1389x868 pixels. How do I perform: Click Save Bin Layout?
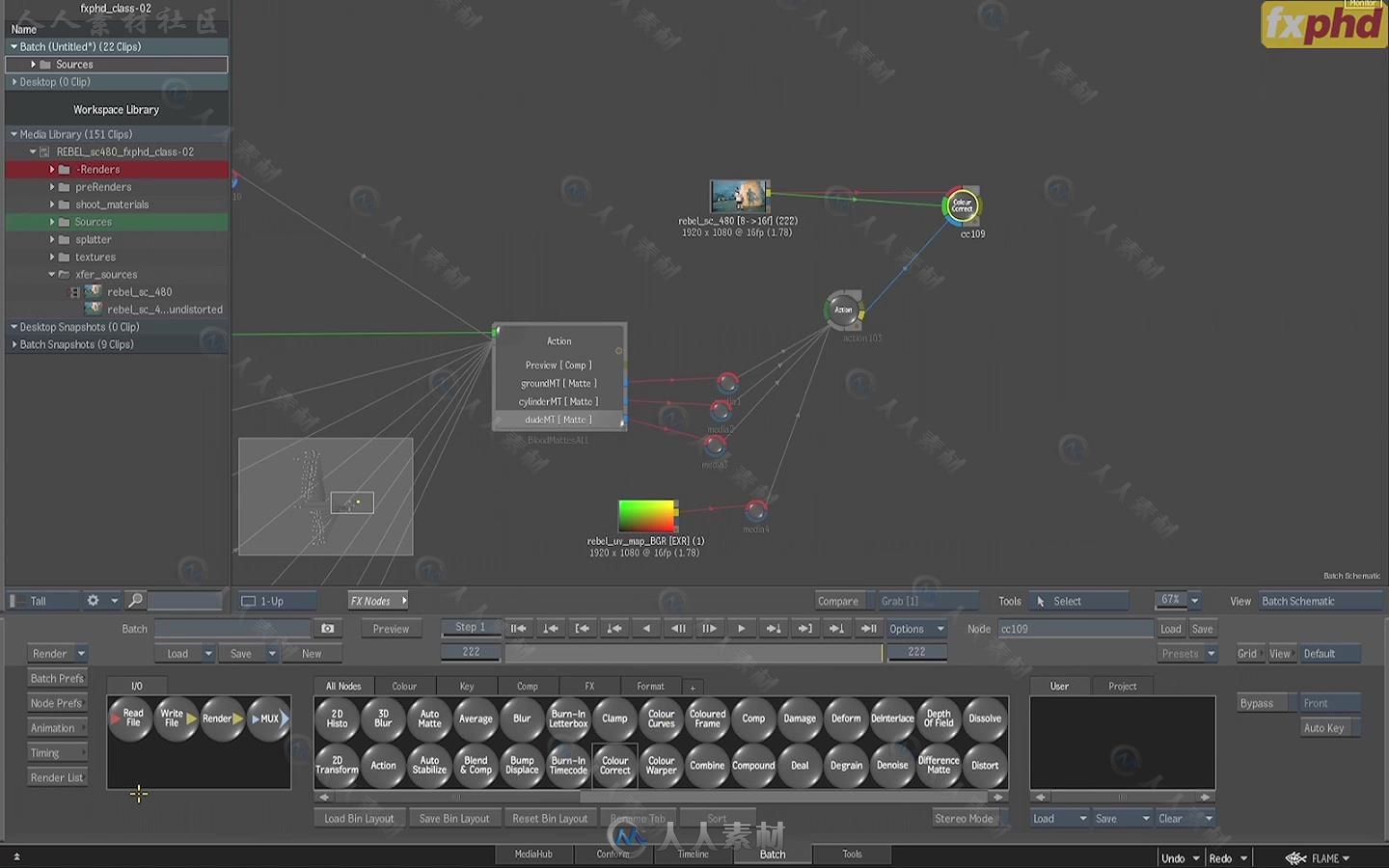point(454,819)
